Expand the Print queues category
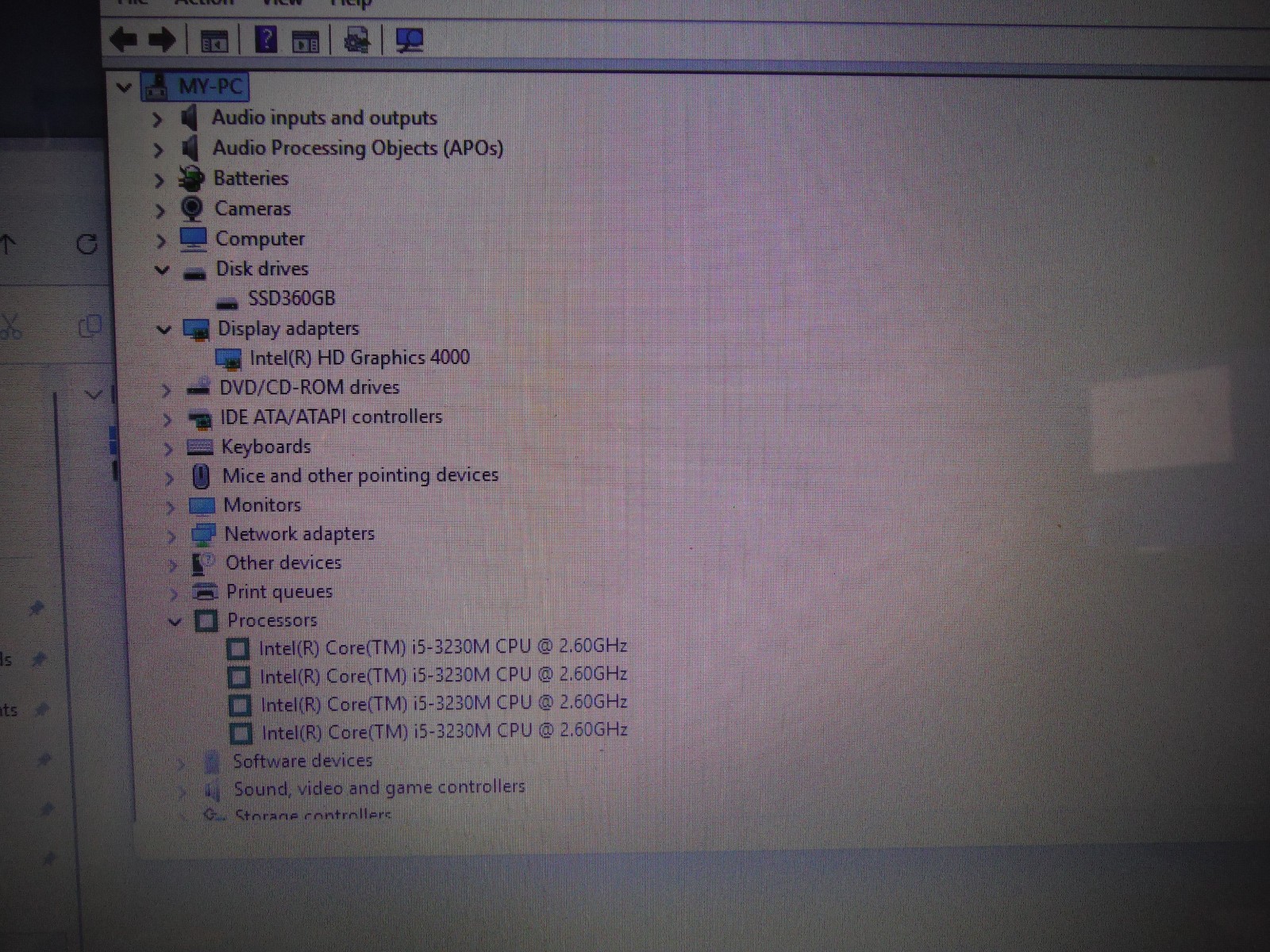1270x952 pixels. (x=173, y=593)
